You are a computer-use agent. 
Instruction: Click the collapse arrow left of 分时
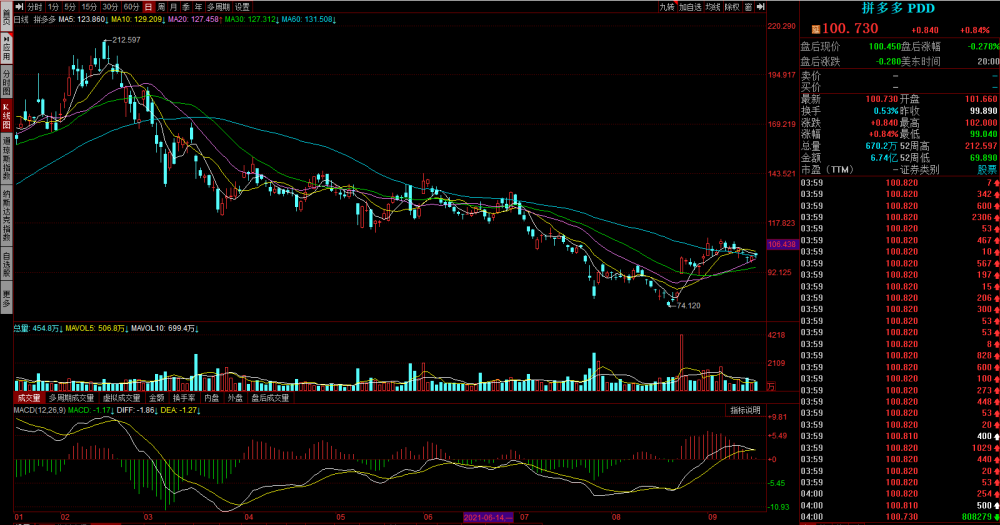tap(19, 7)
